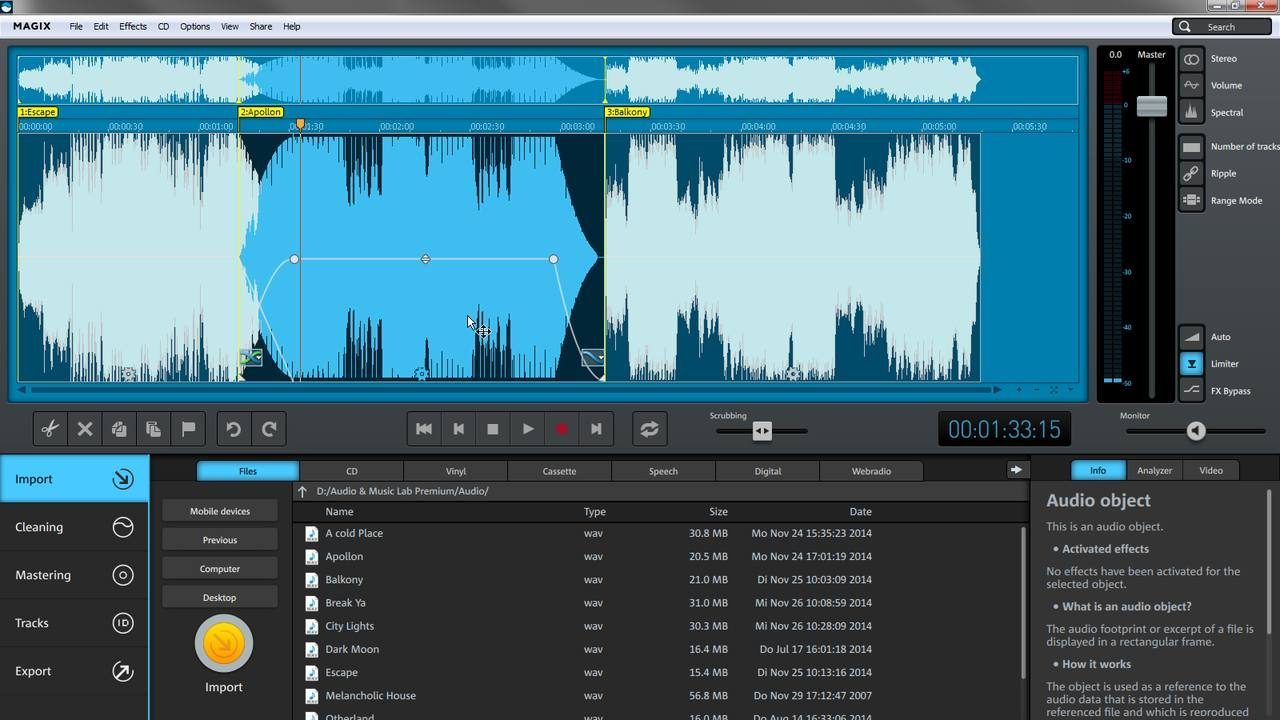
Task: Click the redo arrow icon
Action: tap(269, 429)
